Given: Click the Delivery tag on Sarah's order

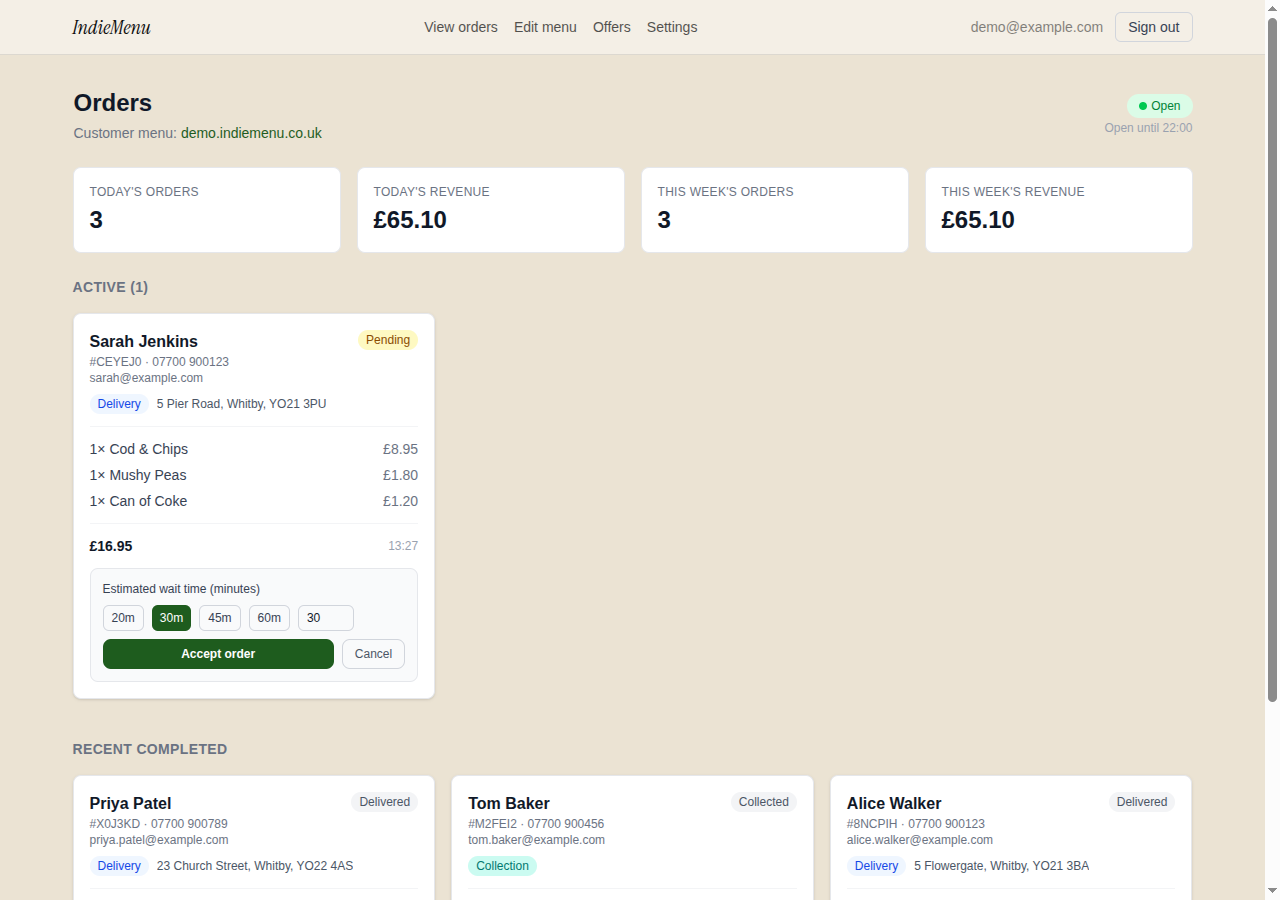Looking at the screenshot, I should (119, 404).
